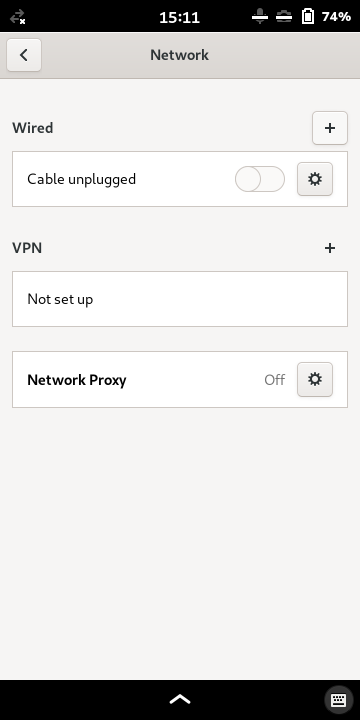
Task: Click the battery icon in the status bar
Action: point(308,17)
